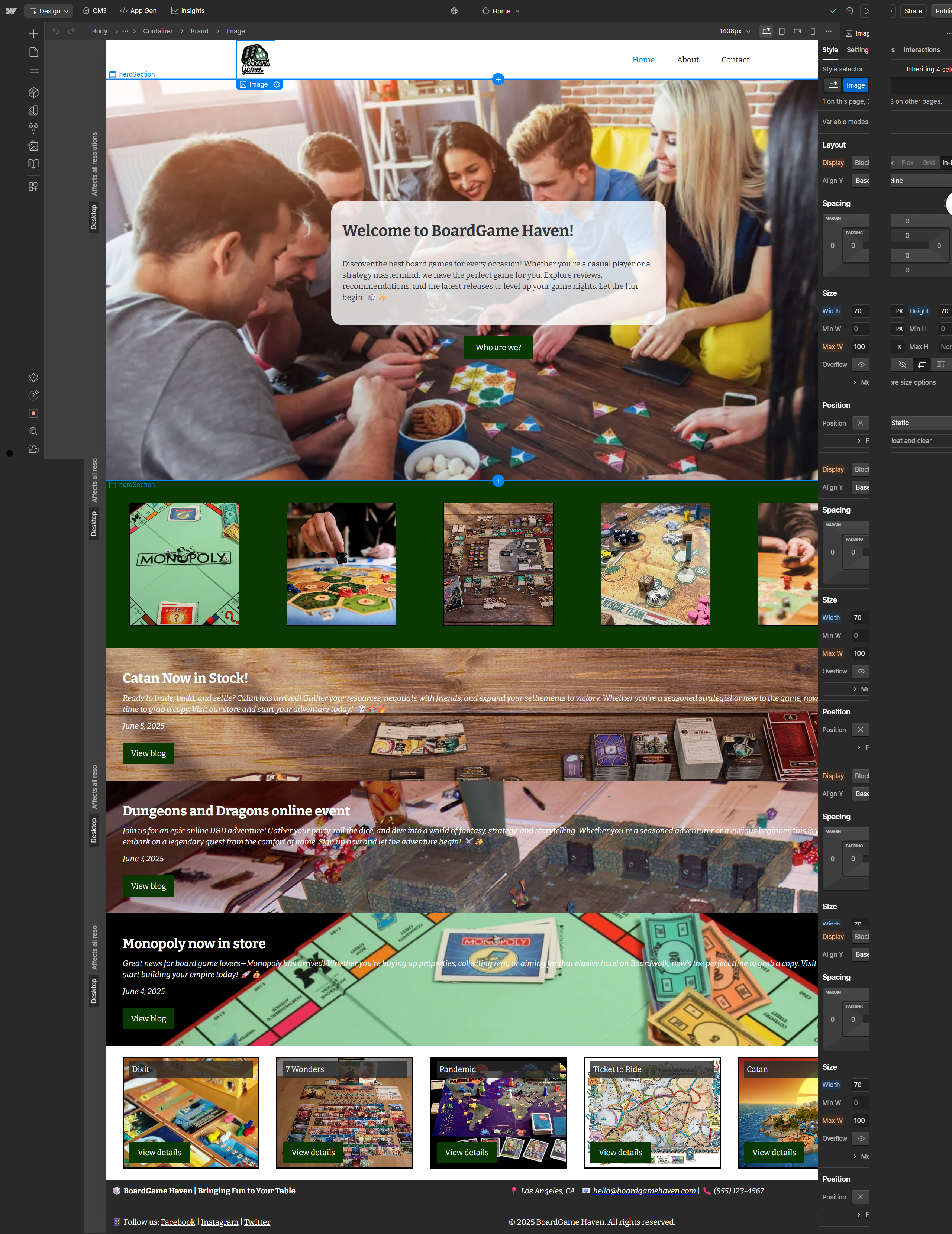Viewport: 952px width, 1234px height.
Task: Switch to the Style tab
Action: 830,50
